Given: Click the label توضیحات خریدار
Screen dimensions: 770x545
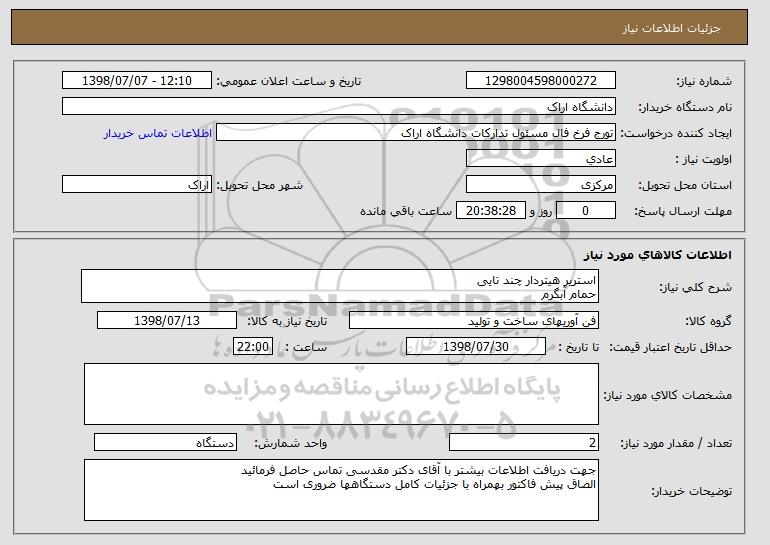Looking at the screenshot, I should (691, 491).
